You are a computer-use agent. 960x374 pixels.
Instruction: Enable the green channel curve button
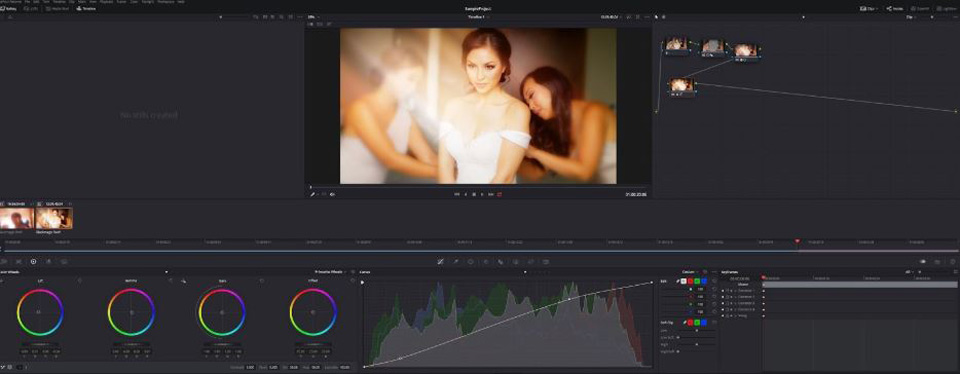(x=697, y=281)
